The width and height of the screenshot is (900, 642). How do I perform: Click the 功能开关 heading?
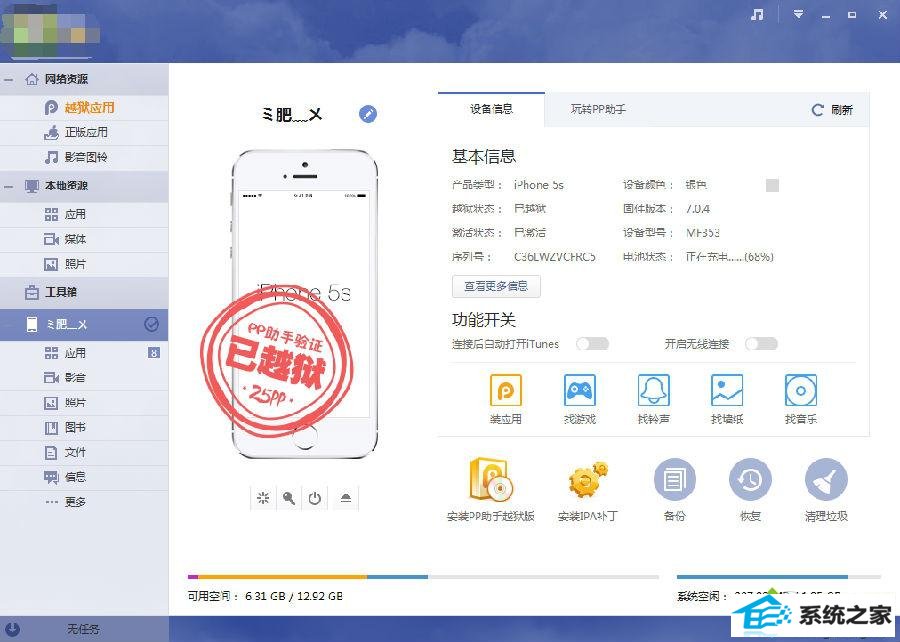point(484,320)
